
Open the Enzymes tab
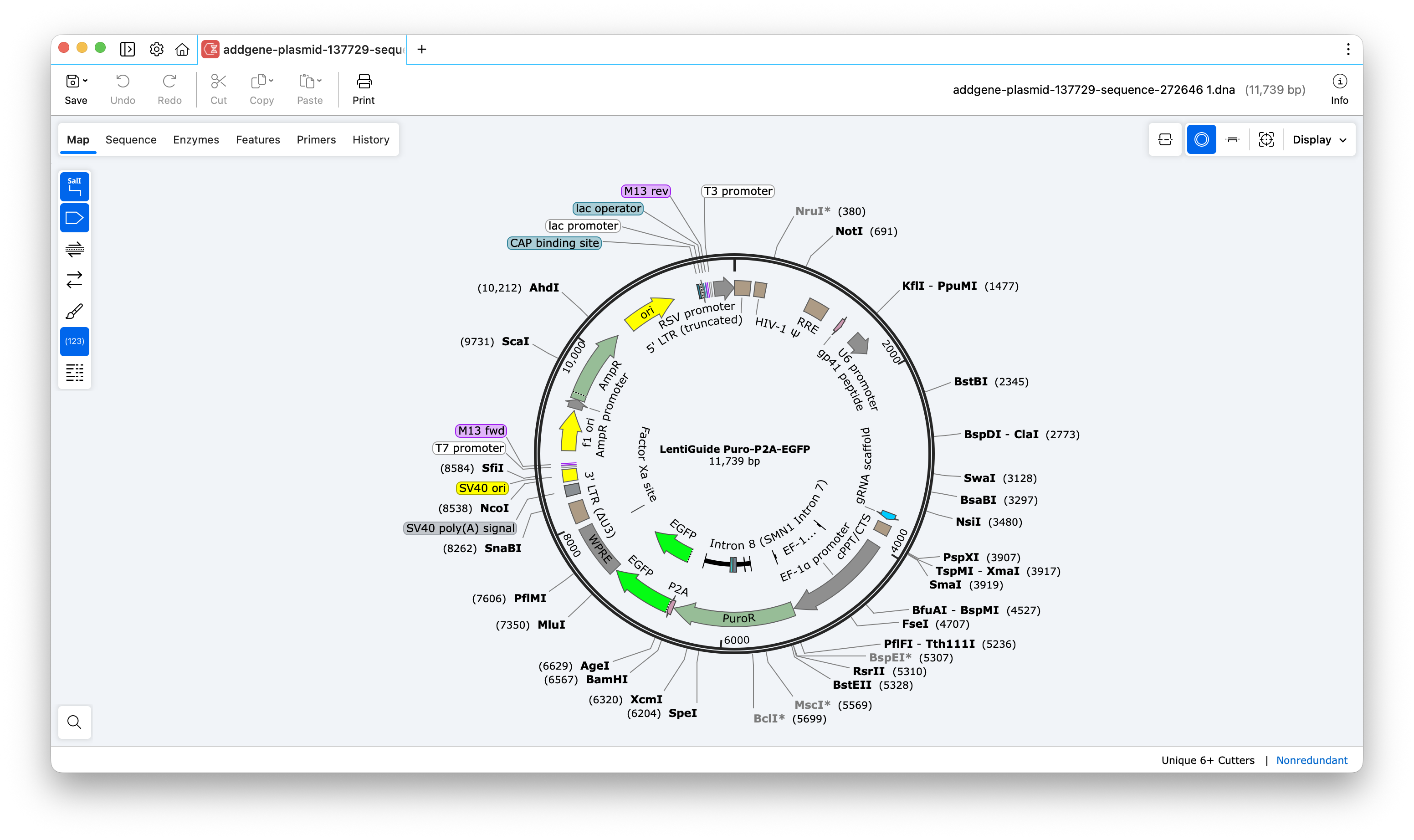[x=196, y=140]
